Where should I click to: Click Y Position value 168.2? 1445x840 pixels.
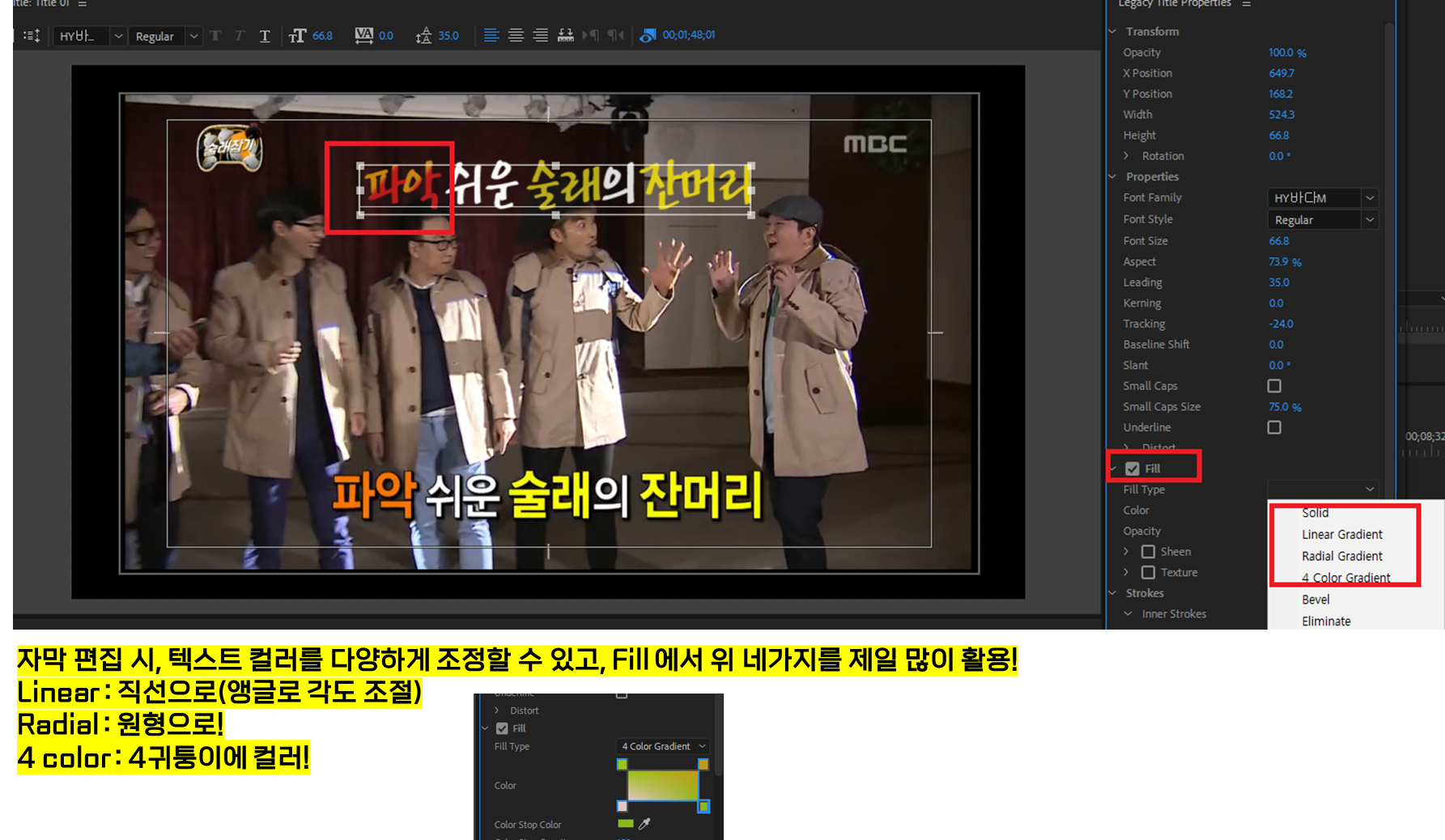[1281, 94]
